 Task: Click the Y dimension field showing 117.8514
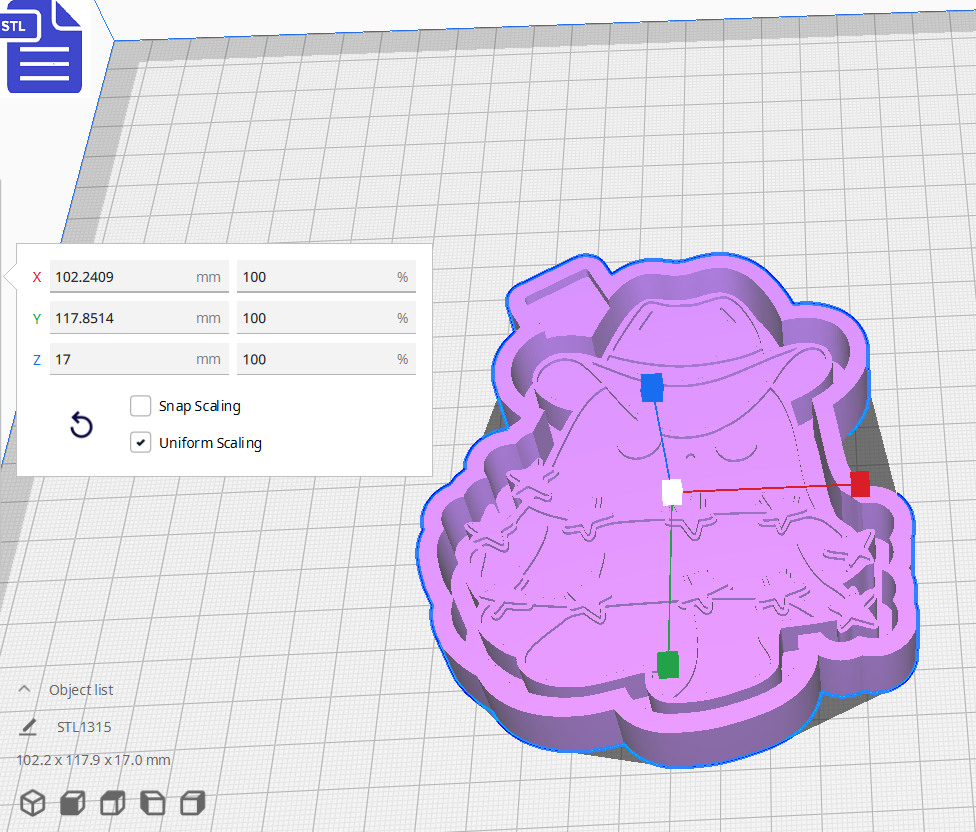pos(138,317)
